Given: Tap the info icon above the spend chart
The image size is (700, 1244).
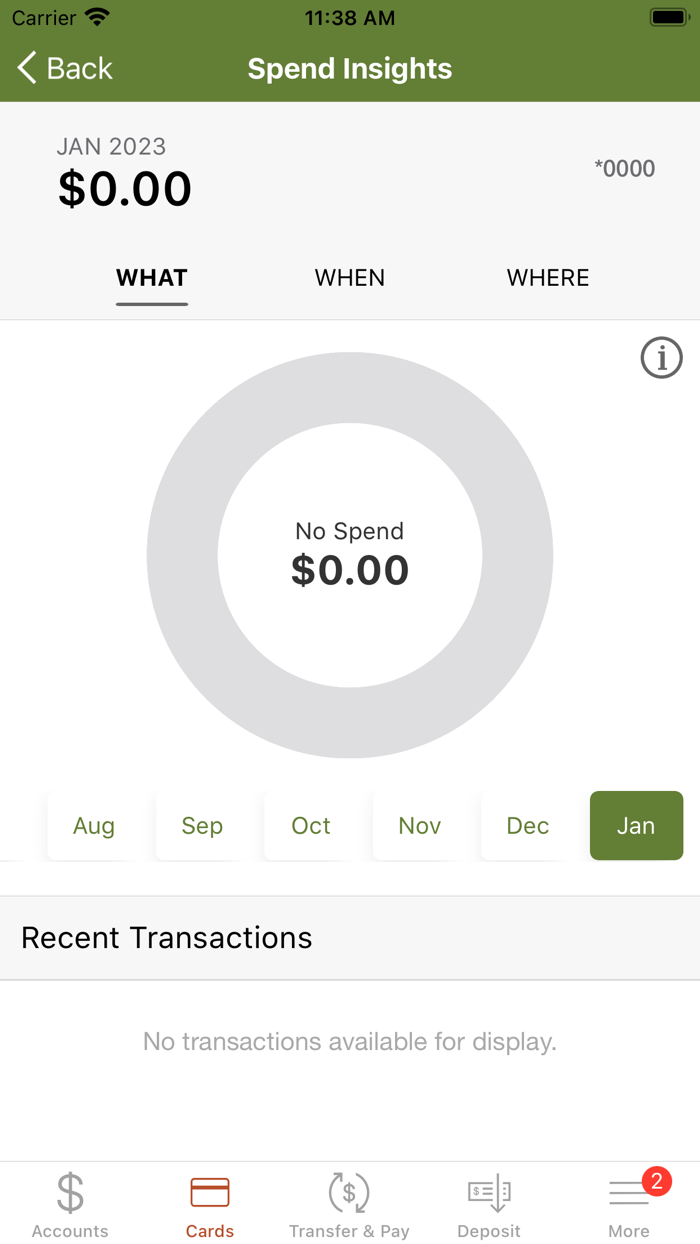Looking at the screenshot, I should point(661,357).
